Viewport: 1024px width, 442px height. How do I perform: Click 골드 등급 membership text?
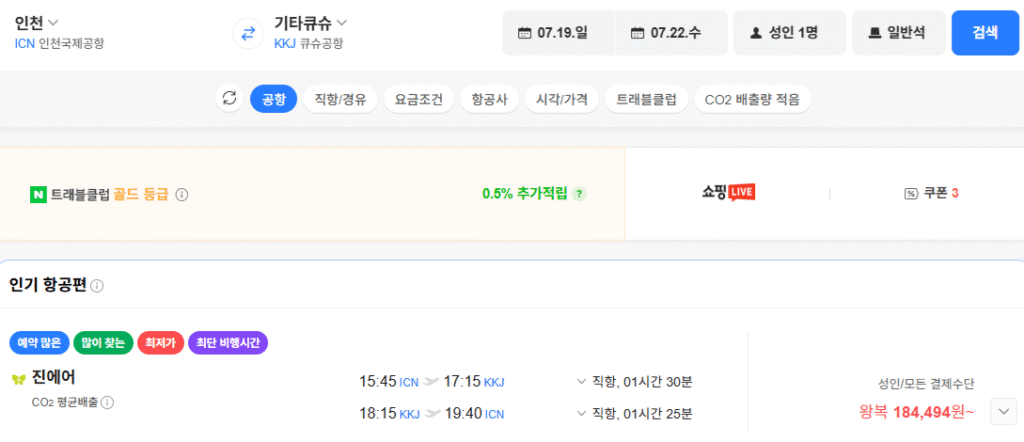[142, 194]
